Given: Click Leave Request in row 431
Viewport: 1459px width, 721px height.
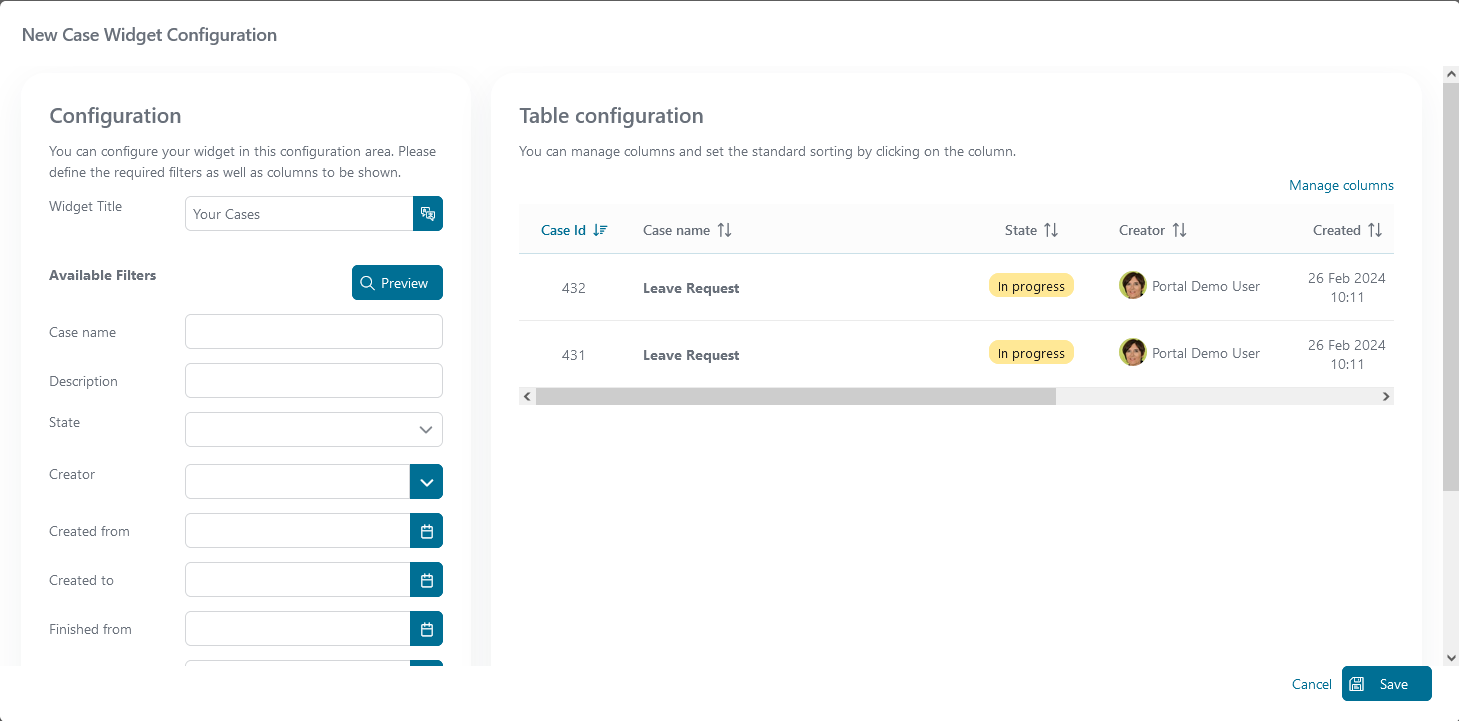Looking at the screenshot, I should tap(691, 355).
